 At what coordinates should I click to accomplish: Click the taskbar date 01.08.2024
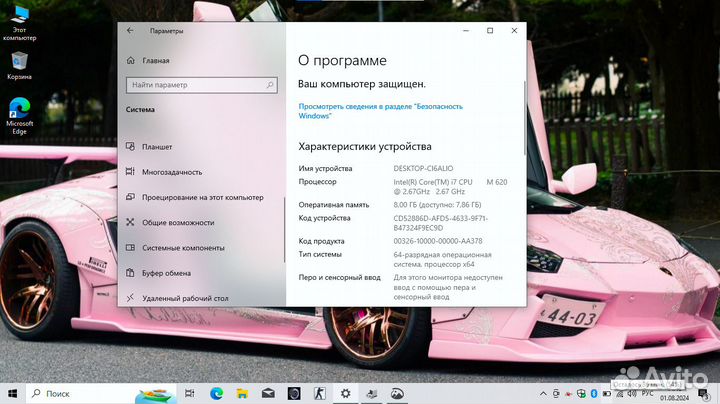pos(675,398)
